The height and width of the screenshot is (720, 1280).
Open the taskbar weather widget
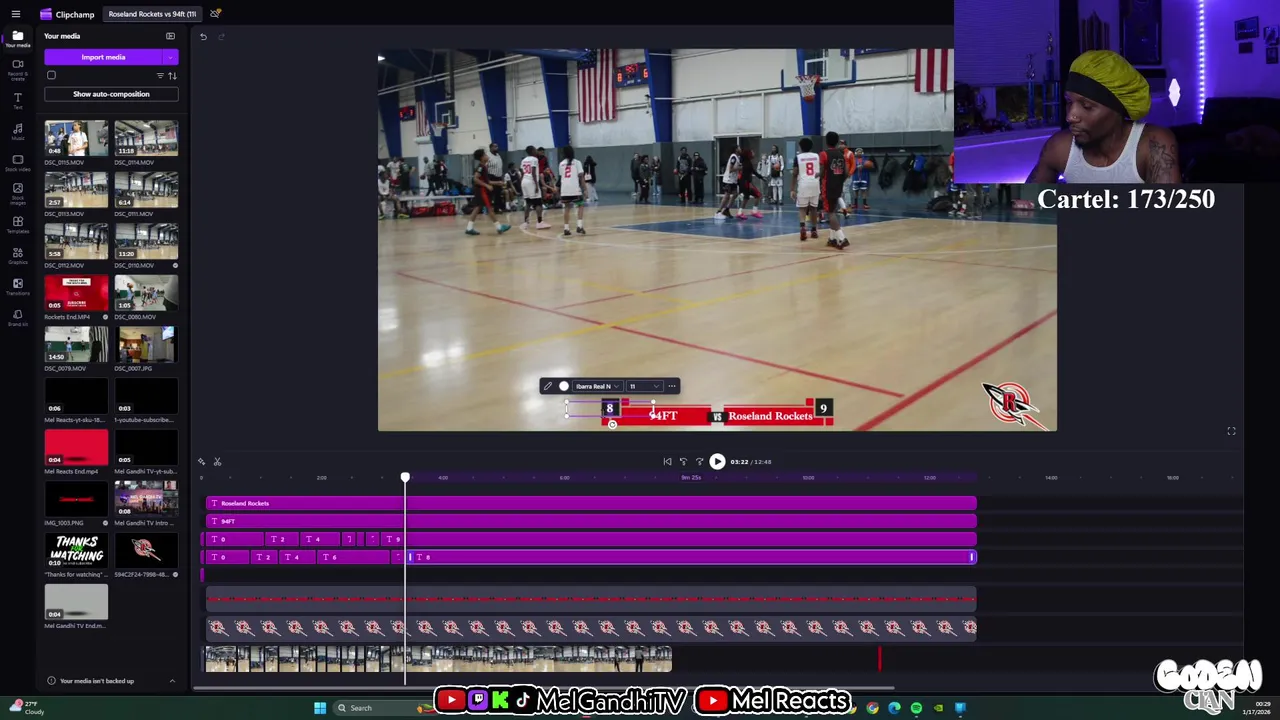tap(28, 708)
